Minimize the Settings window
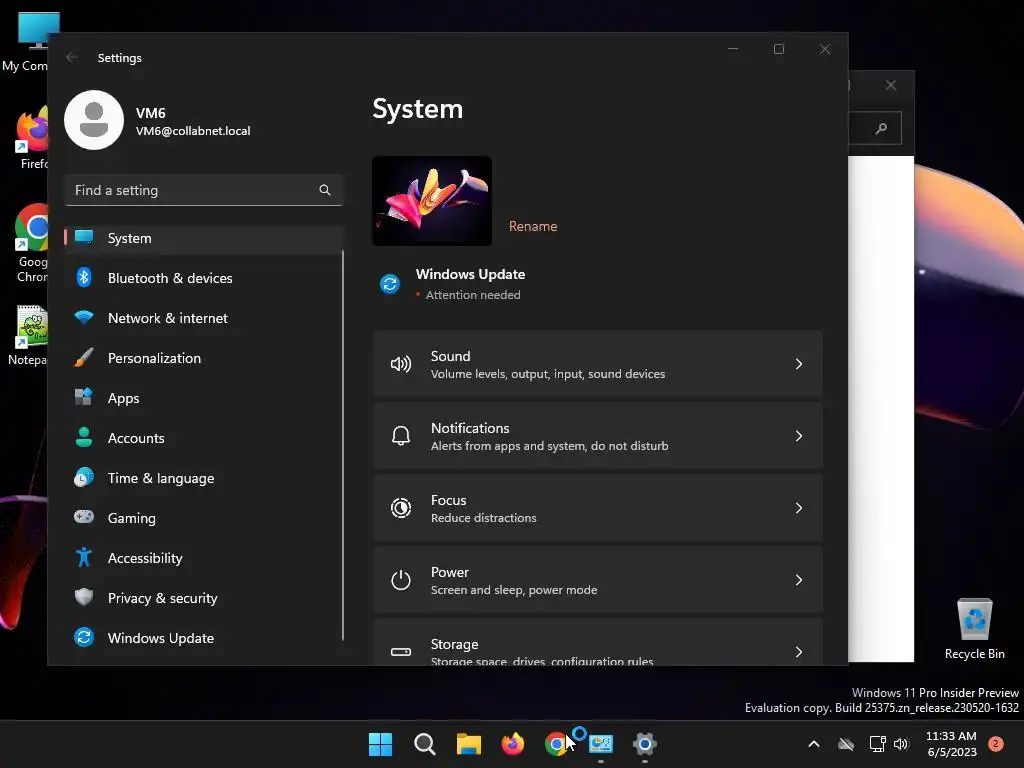Viewport: 1024px width, 768px height. pos(733,49)
